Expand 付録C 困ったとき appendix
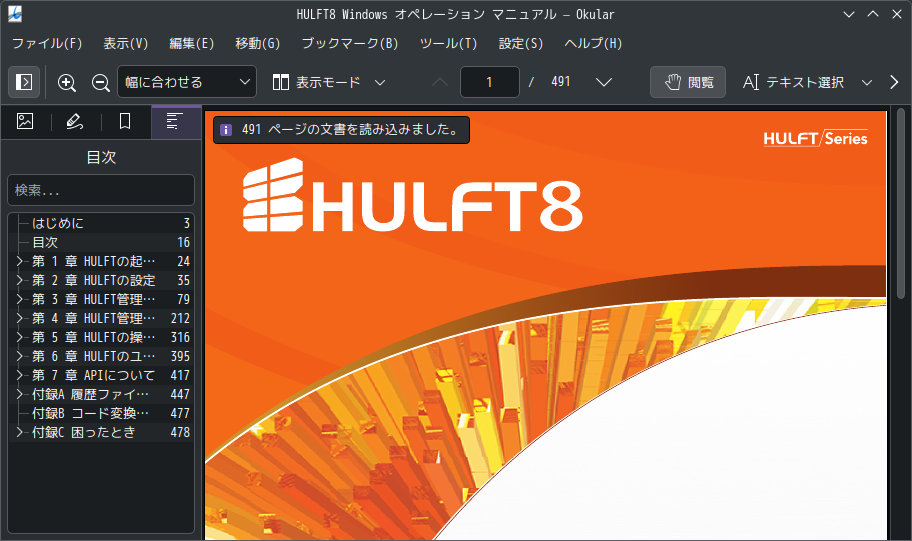The width and height of the screenshot is (912, 541). coord(19,432)
